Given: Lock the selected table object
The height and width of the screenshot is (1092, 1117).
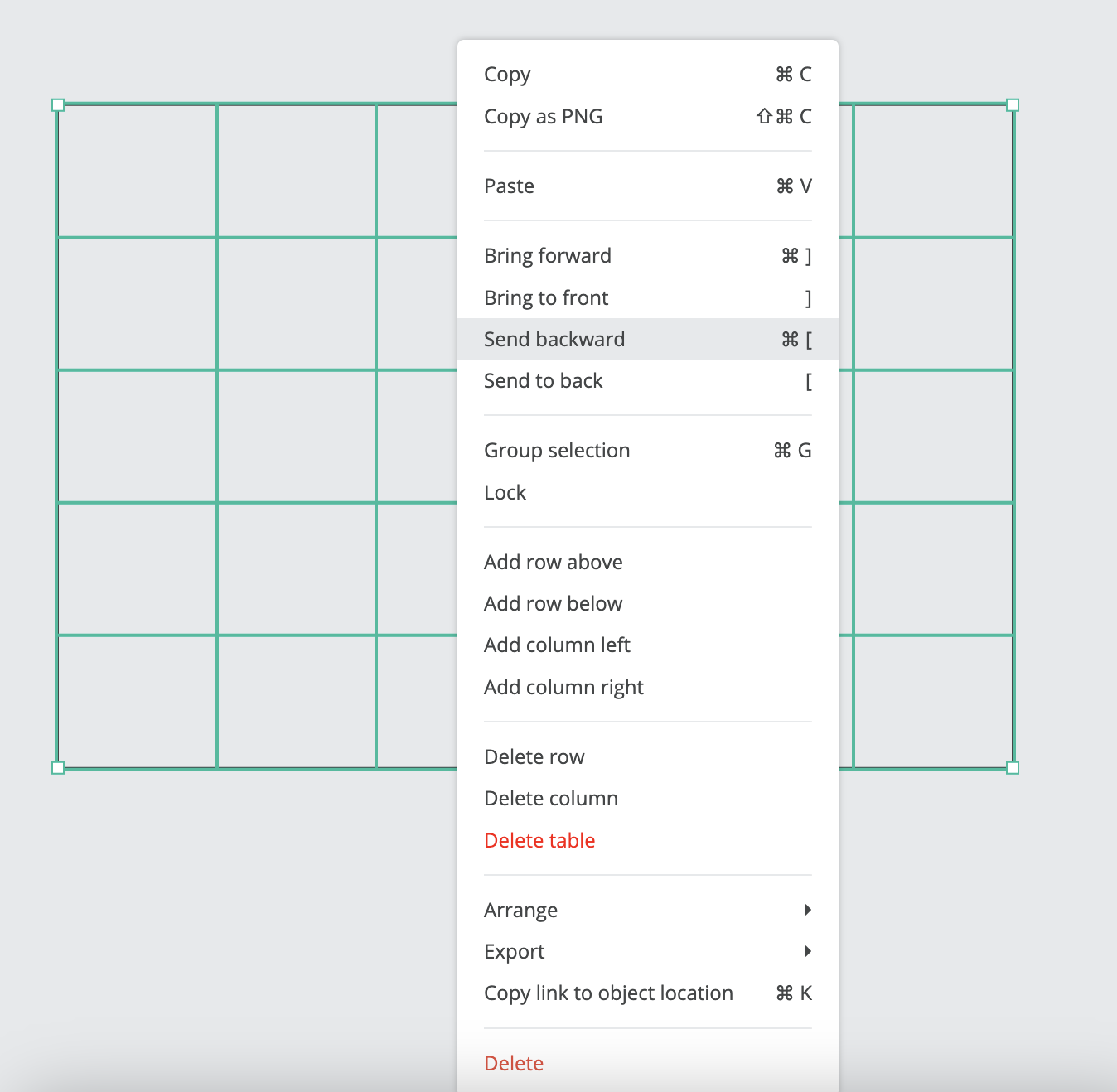Looking at the screenshot, I should tap(648, 493).
